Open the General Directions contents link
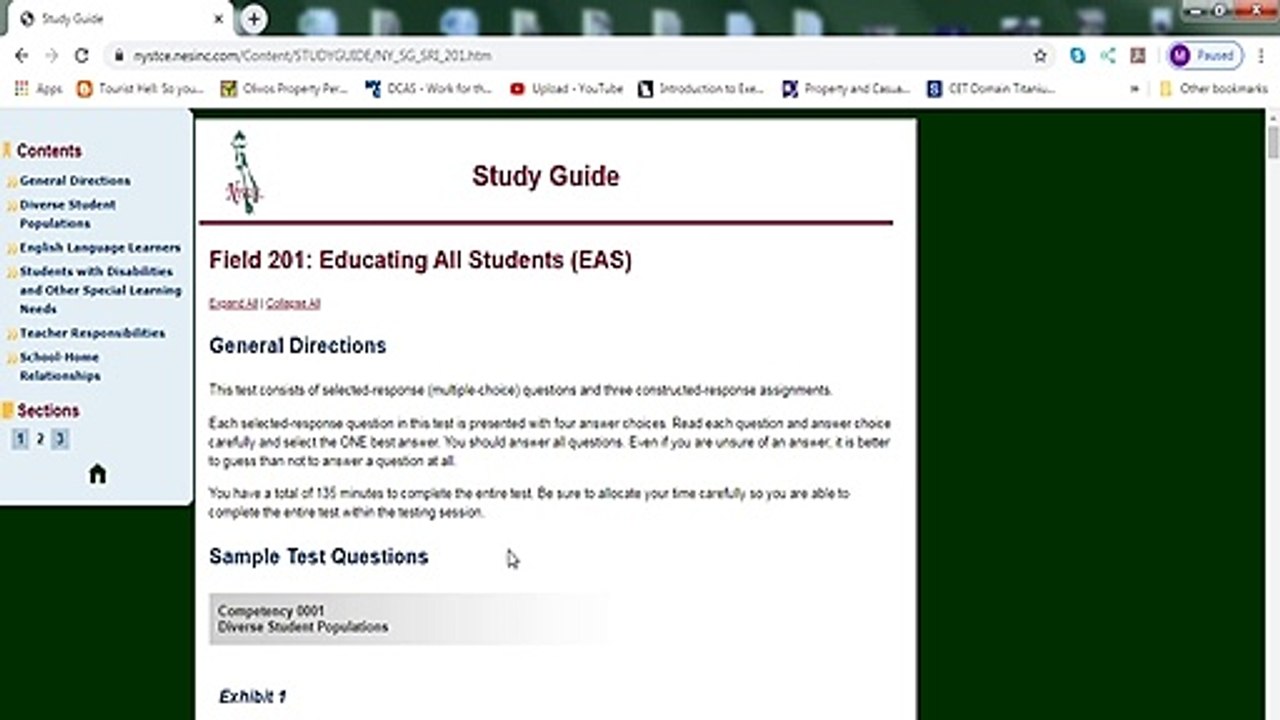This screenshot has height=720, width=1280. pos(75,181)
